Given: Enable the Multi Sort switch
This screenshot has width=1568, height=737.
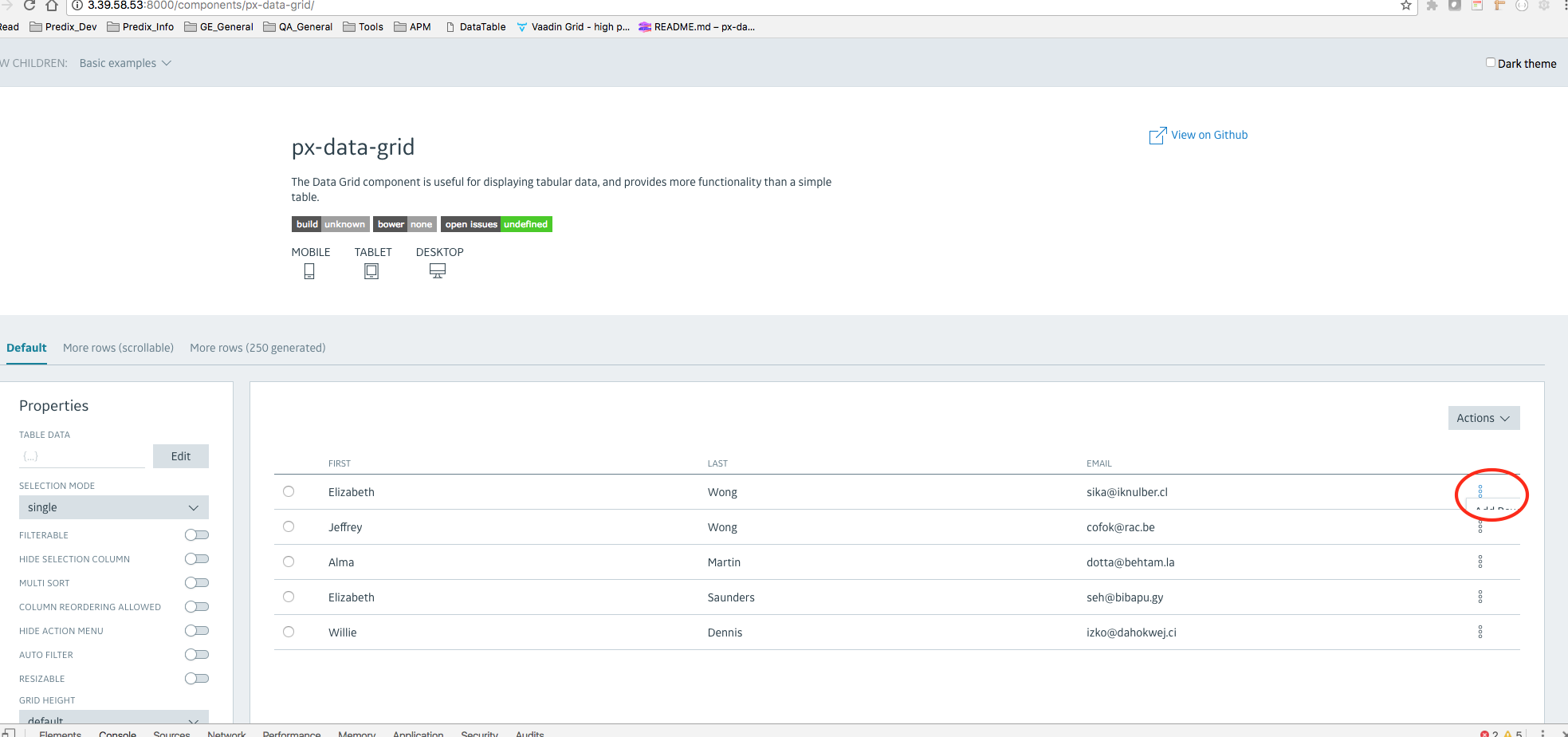Looking at the screenshot, I should [197, 583].
